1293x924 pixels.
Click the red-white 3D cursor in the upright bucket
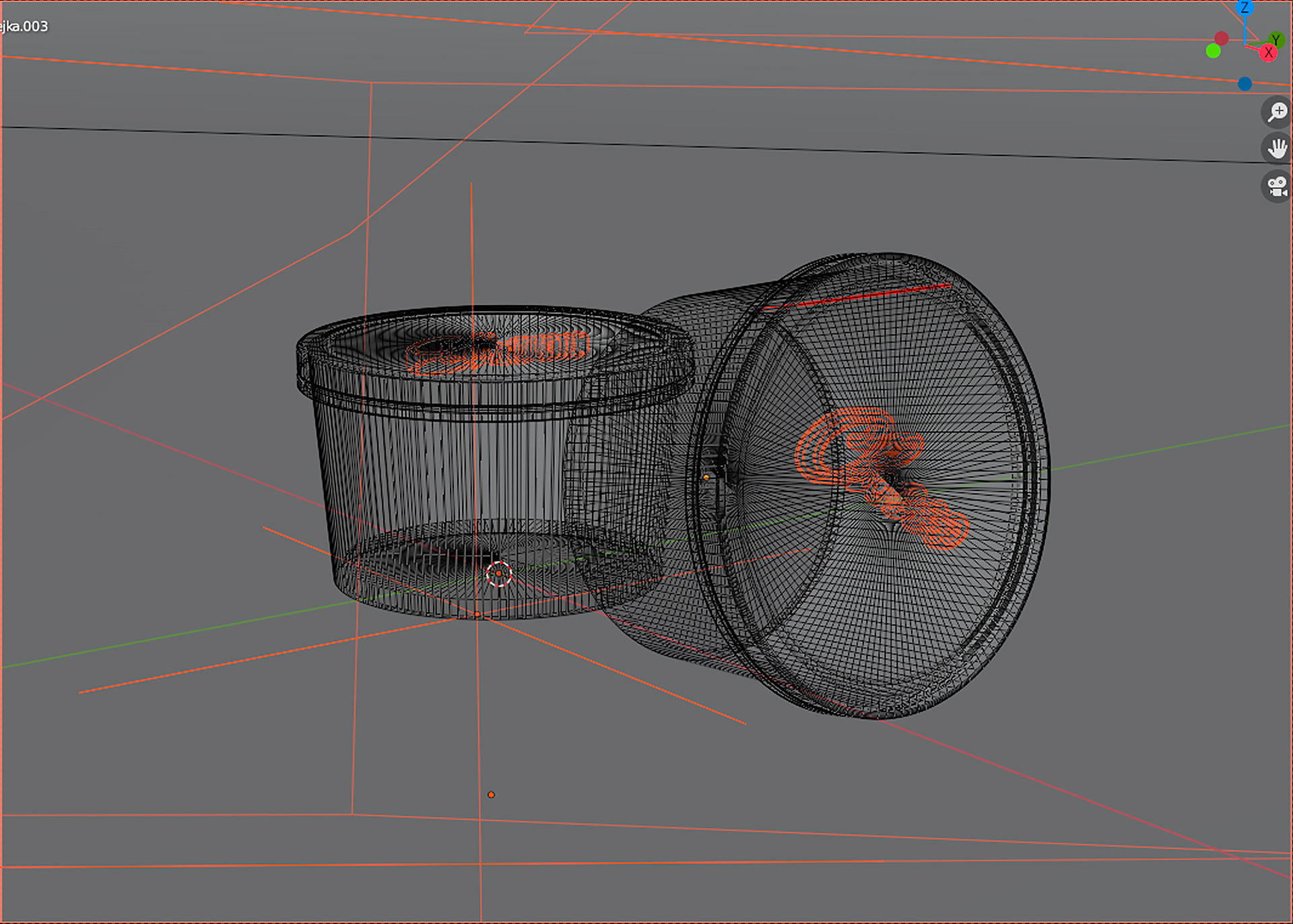coord(499,574)
